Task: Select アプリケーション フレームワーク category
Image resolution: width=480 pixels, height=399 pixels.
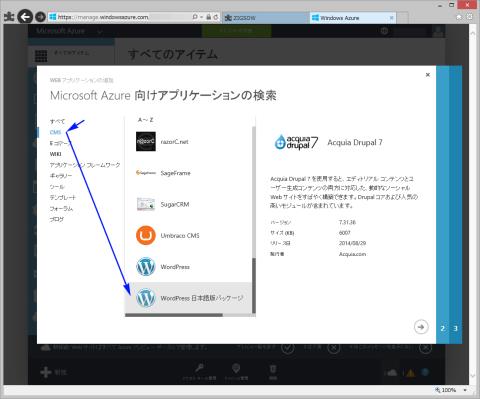Action: tap(85, 165)
